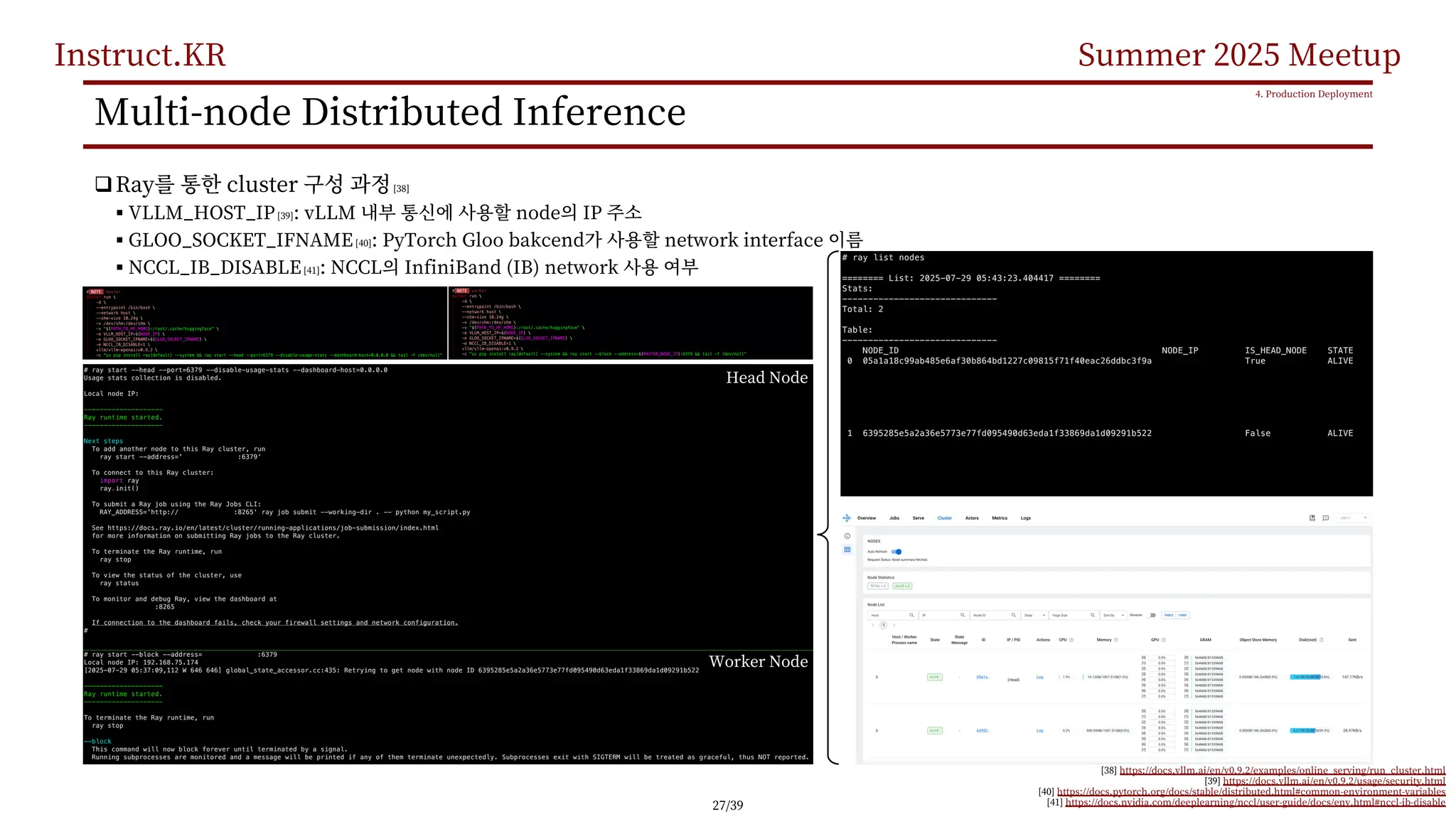Click the search icon in the Page Size field

pyautogui.click(x=1093, y=615)
